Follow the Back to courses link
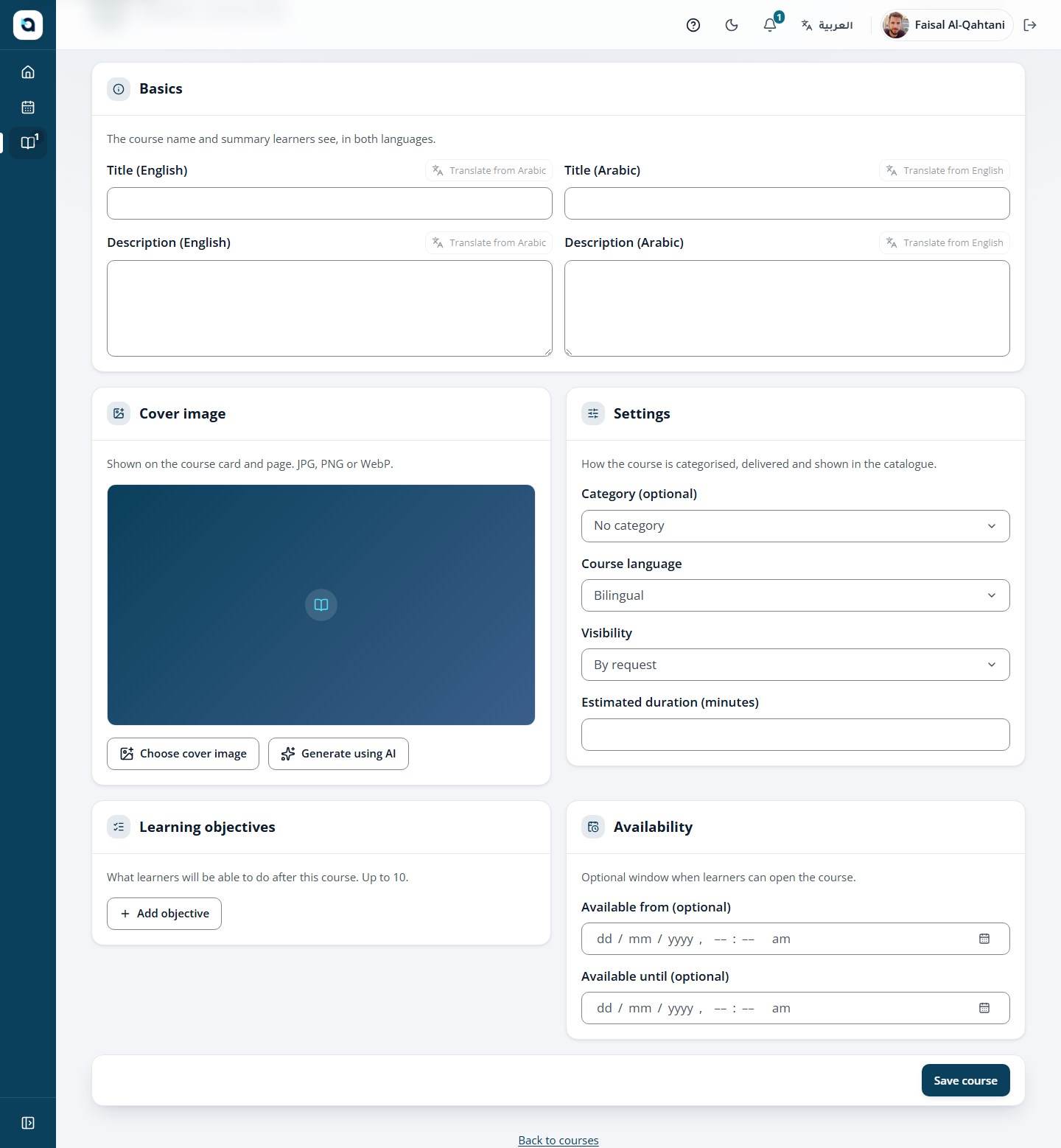 pyautogui.click(x=558, y=1140)
